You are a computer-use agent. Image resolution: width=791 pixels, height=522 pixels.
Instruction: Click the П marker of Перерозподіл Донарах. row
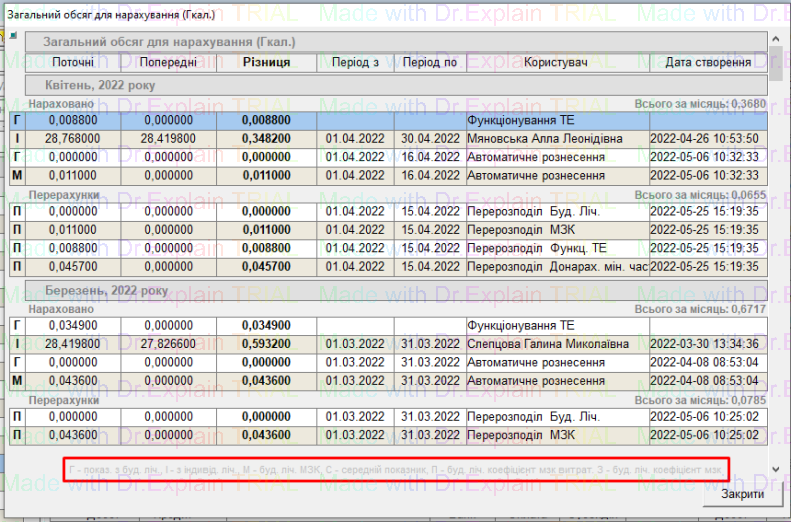pyautogui.click(x=17, y=267)
